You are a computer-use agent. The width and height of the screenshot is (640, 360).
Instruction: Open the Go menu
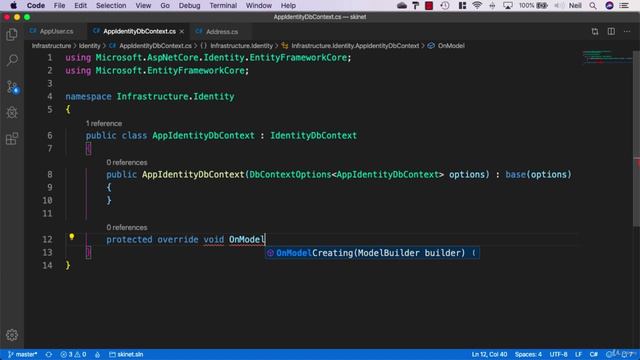point(165,6)
